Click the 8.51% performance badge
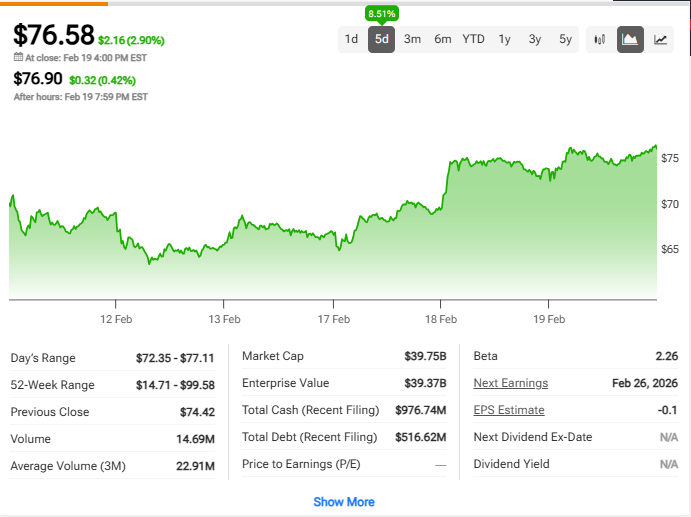Screen dimensions: 691x517 tap(382, 14)
